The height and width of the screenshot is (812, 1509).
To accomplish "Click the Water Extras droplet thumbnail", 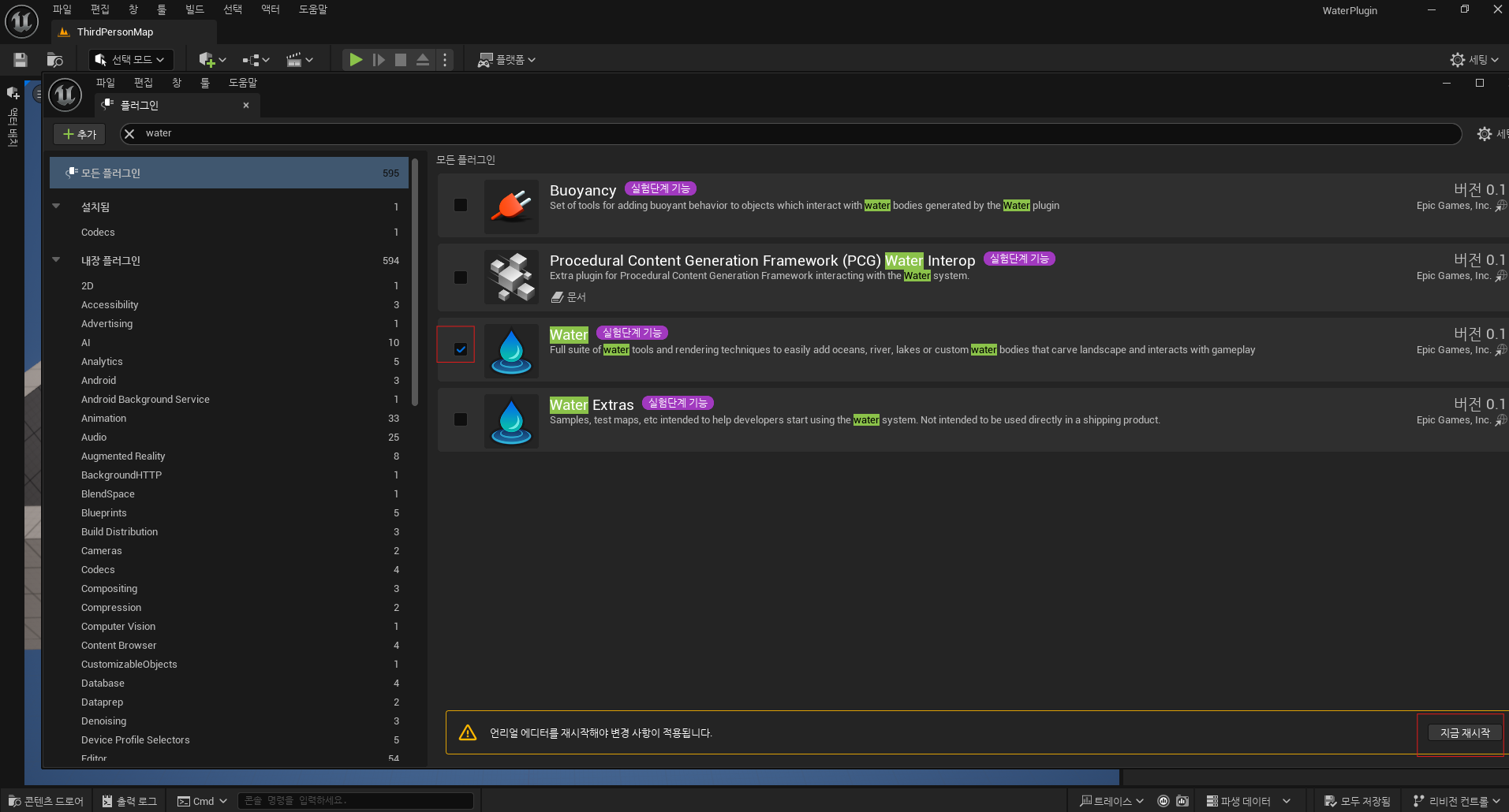I will [511, 422].
